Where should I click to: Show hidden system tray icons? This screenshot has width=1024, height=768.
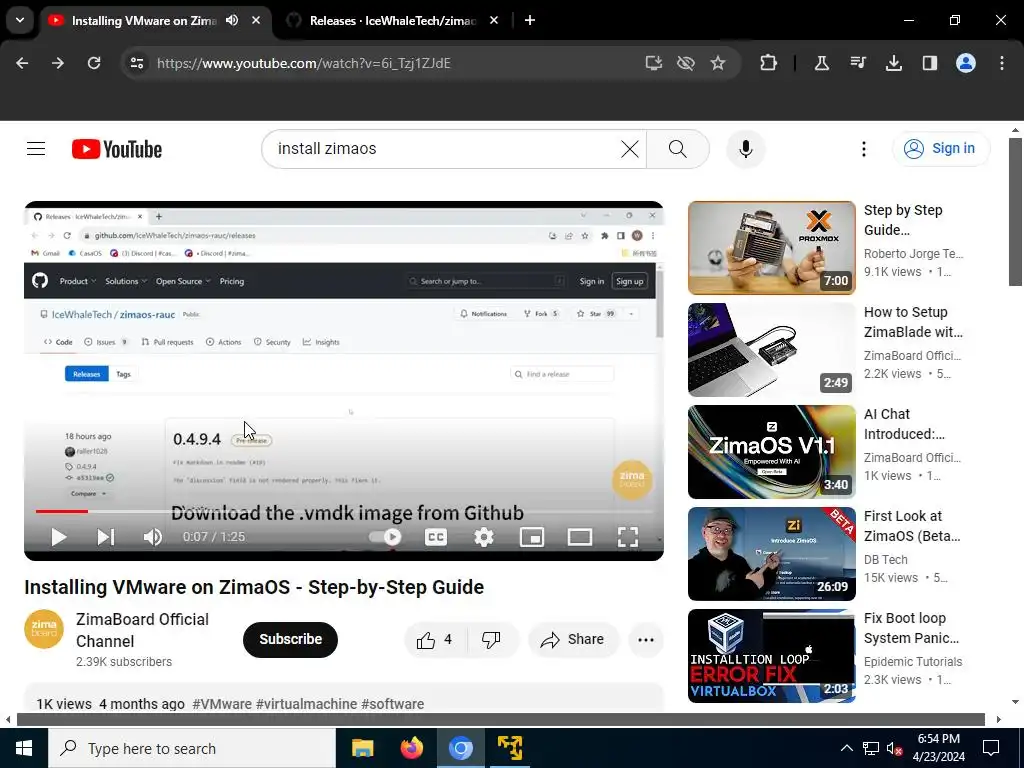pyautogui.click(x=846, y=748)
